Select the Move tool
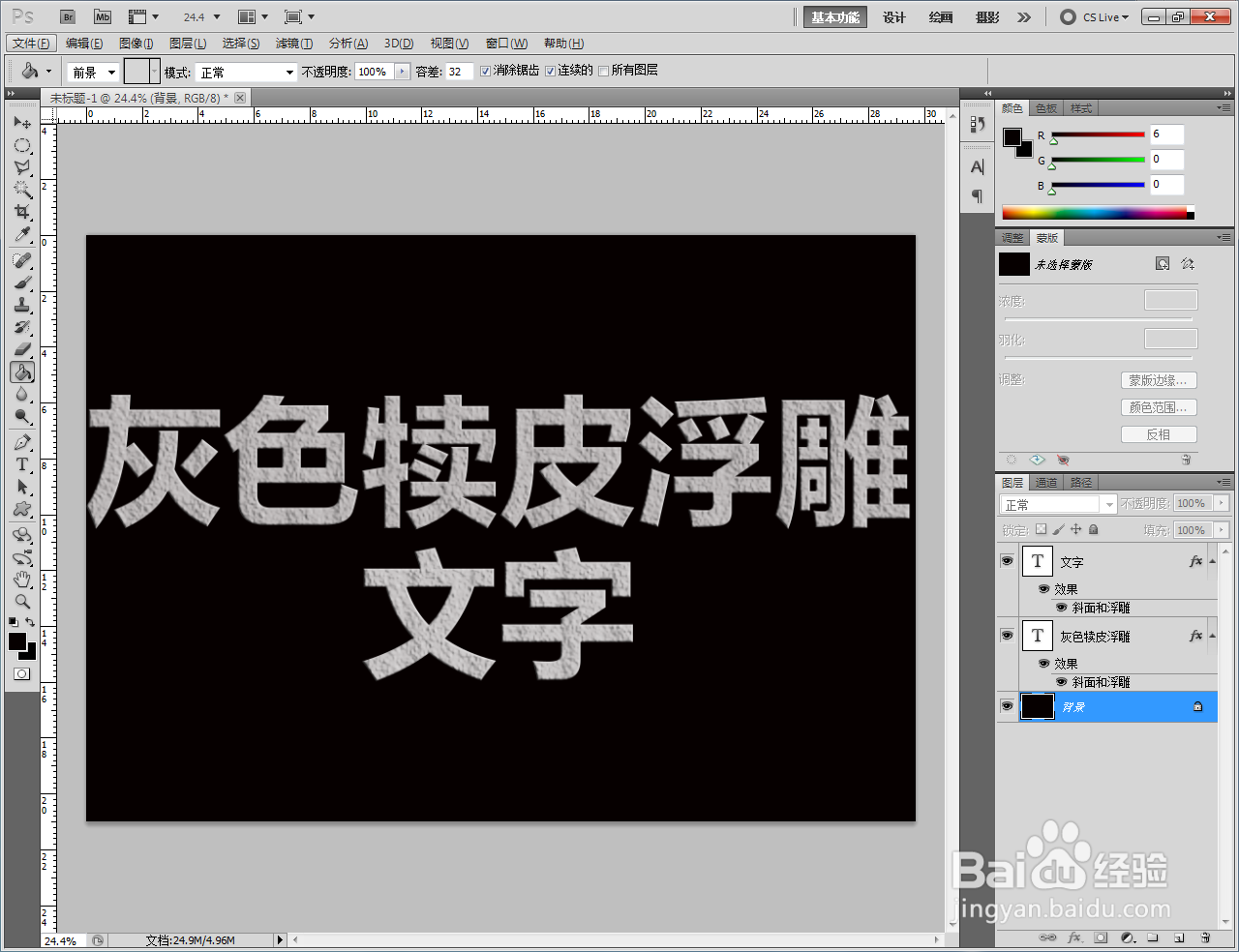This screenshot has height=952, width=1239. coord(23,122)
